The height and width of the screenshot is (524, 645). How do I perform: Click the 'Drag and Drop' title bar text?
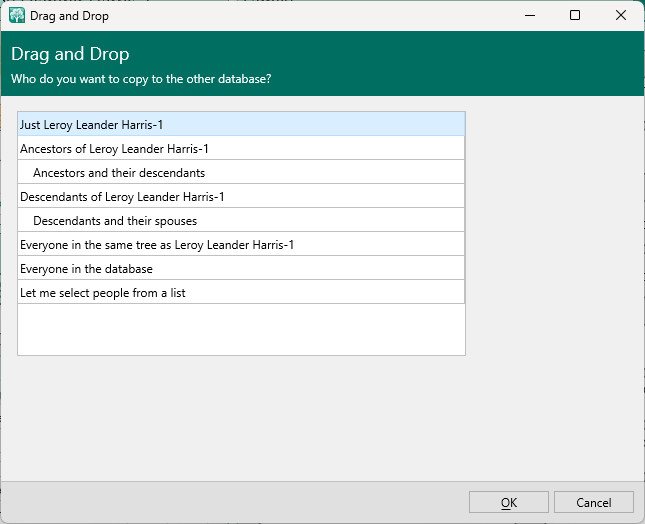tap(72, 15)
